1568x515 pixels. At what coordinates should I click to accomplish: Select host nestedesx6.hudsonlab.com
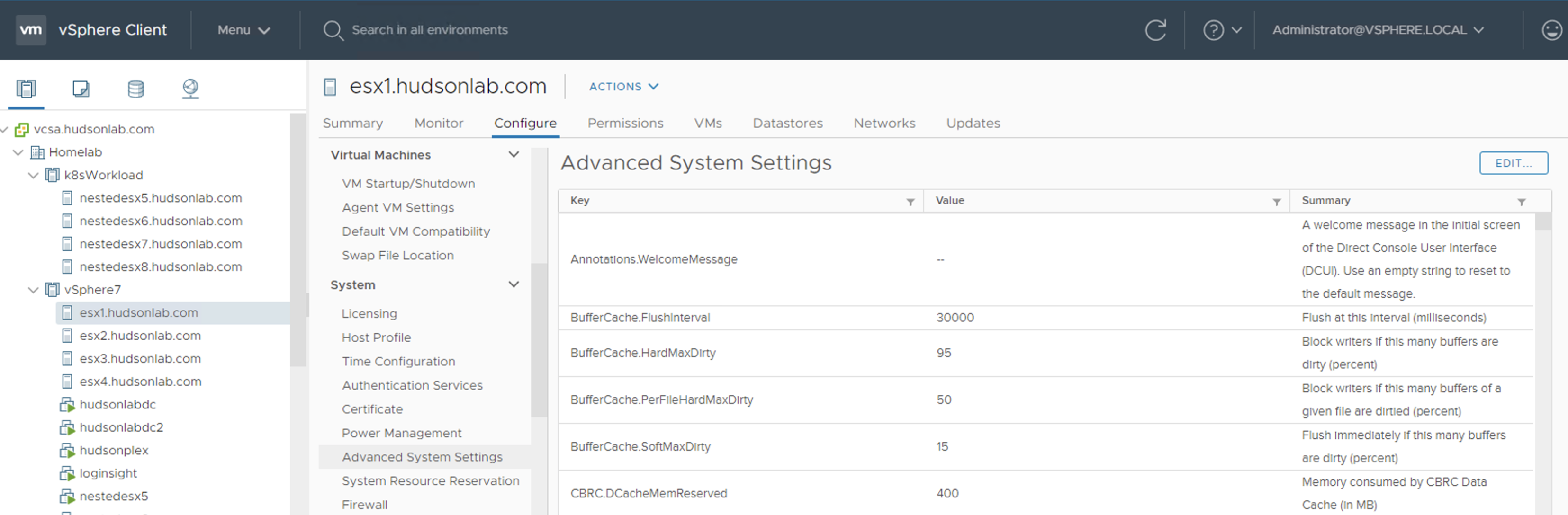tap(161, 222)
